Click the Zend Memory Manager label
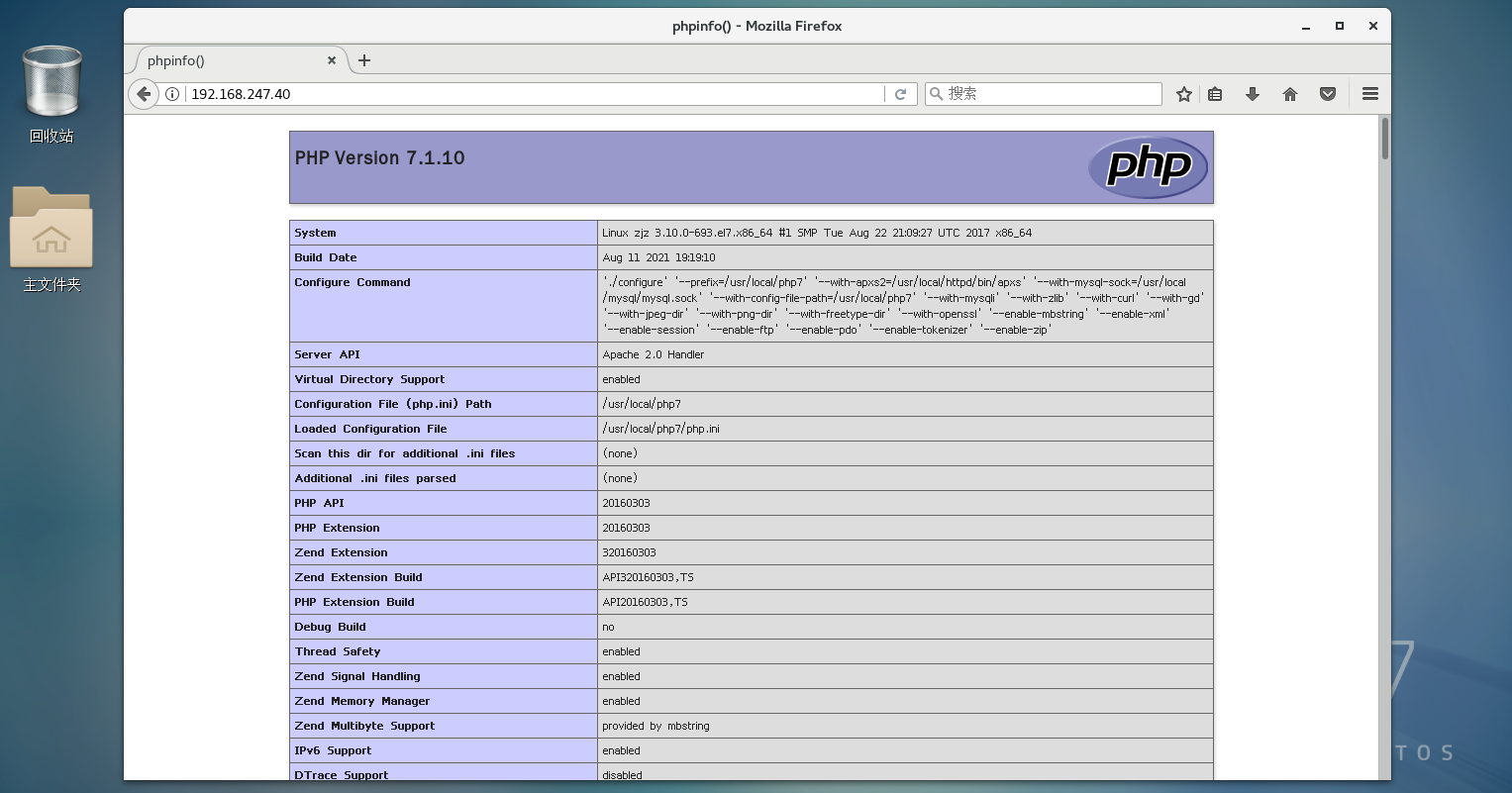The height and width of the screenshot is (793, 1512). tap(362, 701)
